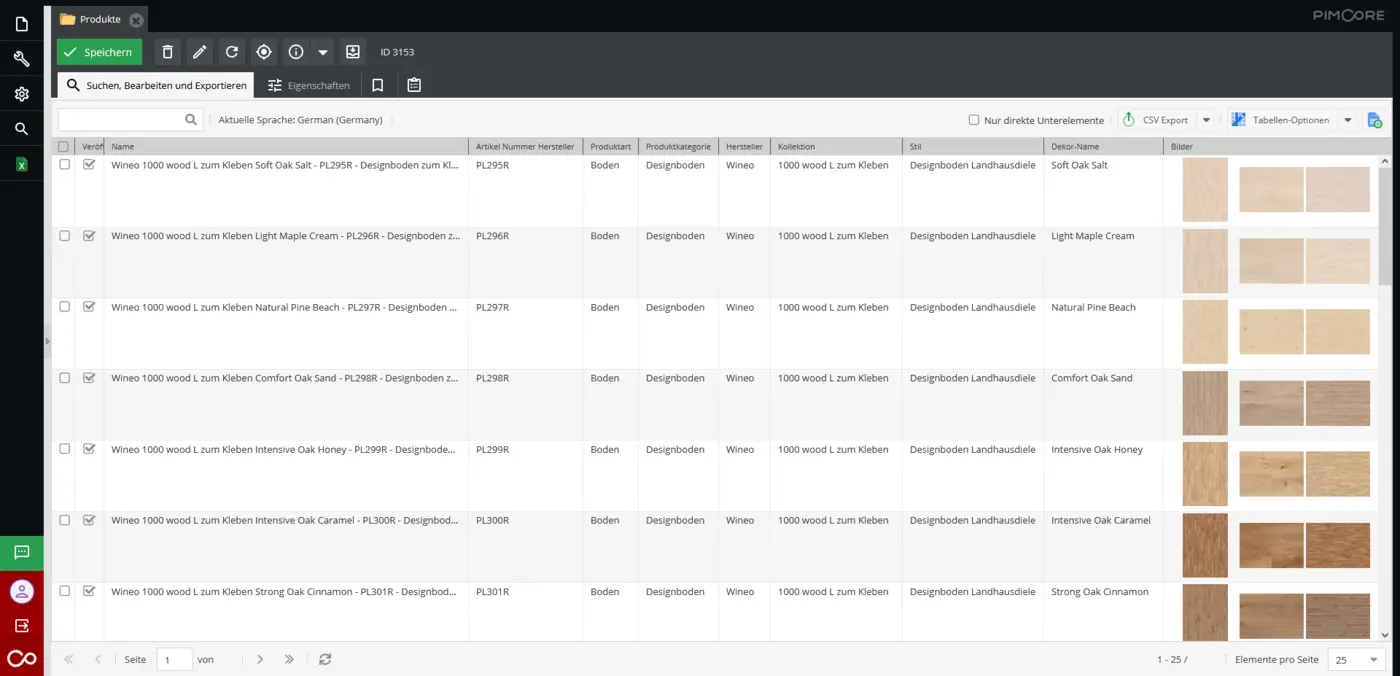Click the green Speichern button
The width and height of the screenshot is (1400, 676).
(x=99, y=52)
